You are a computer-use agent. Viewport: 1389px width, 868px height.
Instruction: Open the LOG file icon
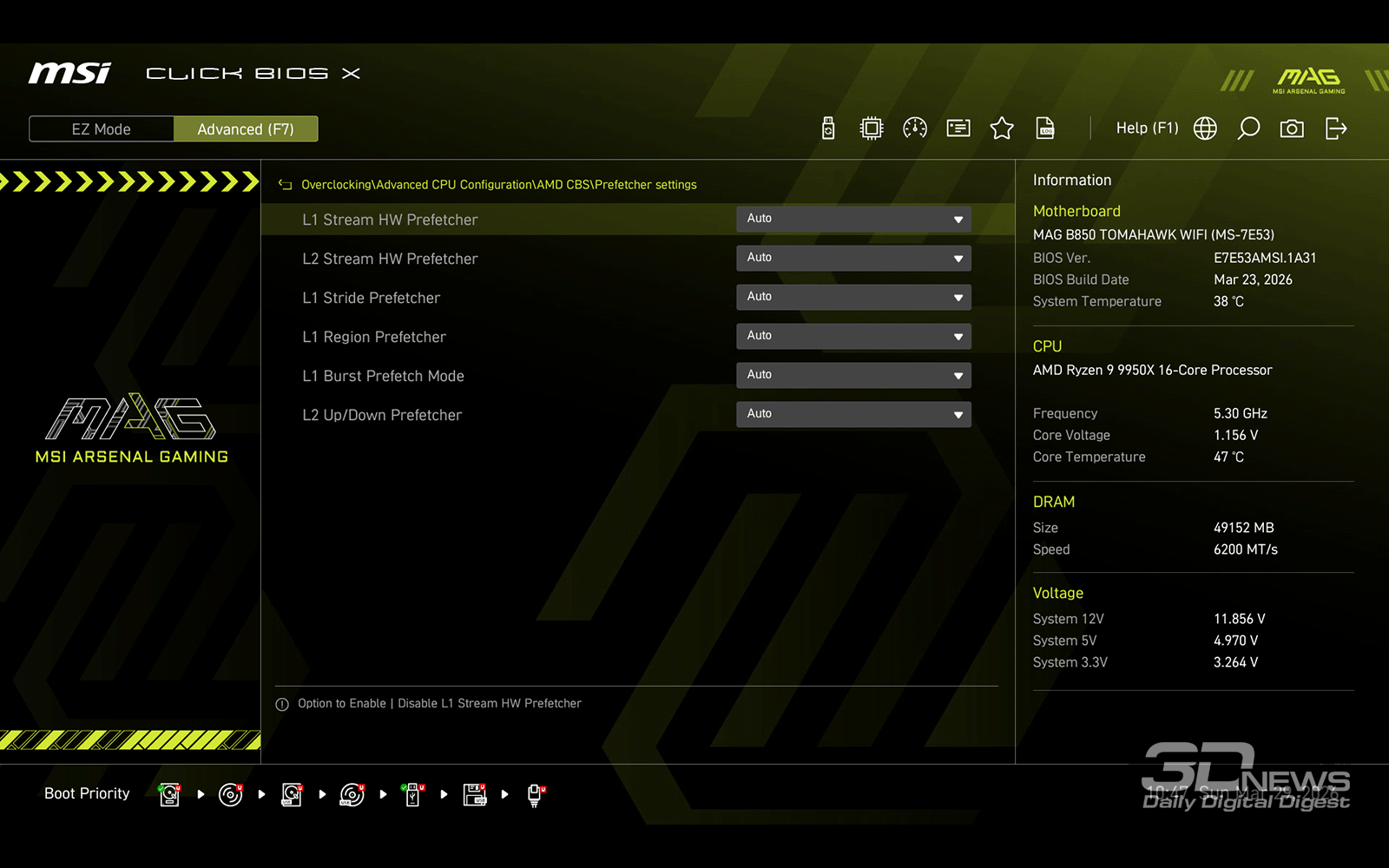coord(1045,128)
